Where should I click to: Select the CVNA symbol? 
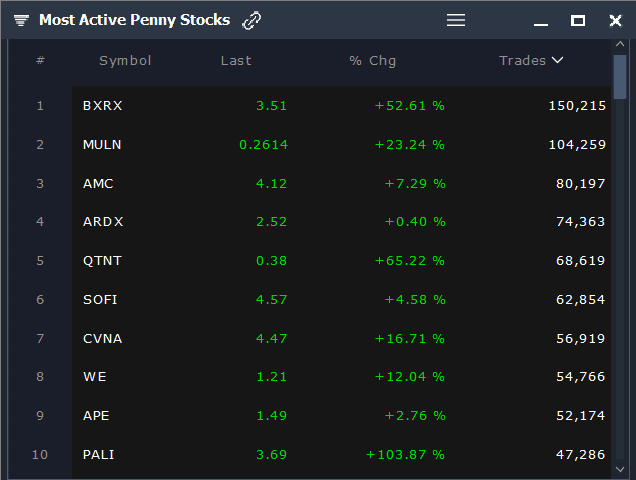102,339
